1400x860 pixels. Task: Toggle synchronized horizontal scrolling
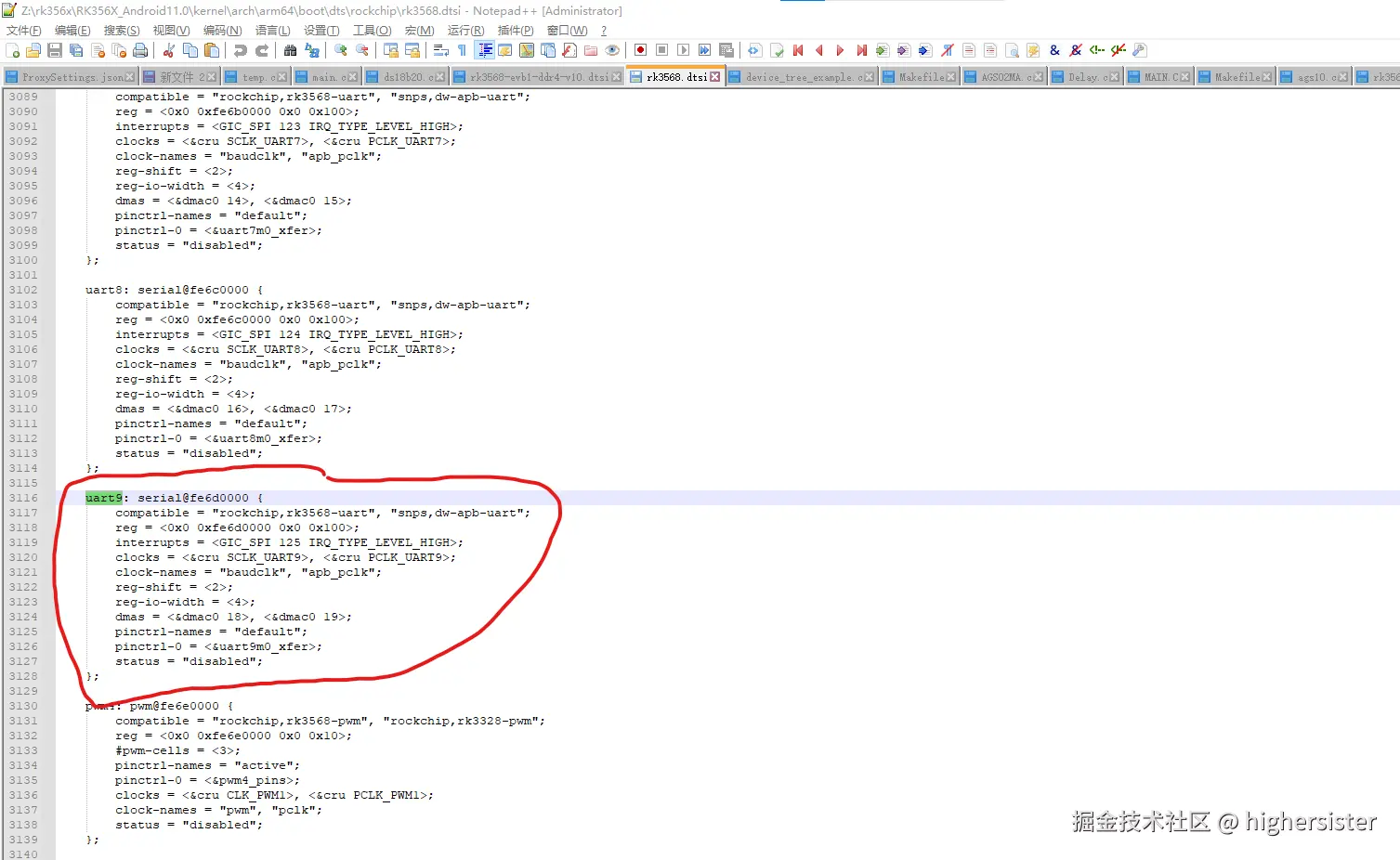(x=412, y=50)
